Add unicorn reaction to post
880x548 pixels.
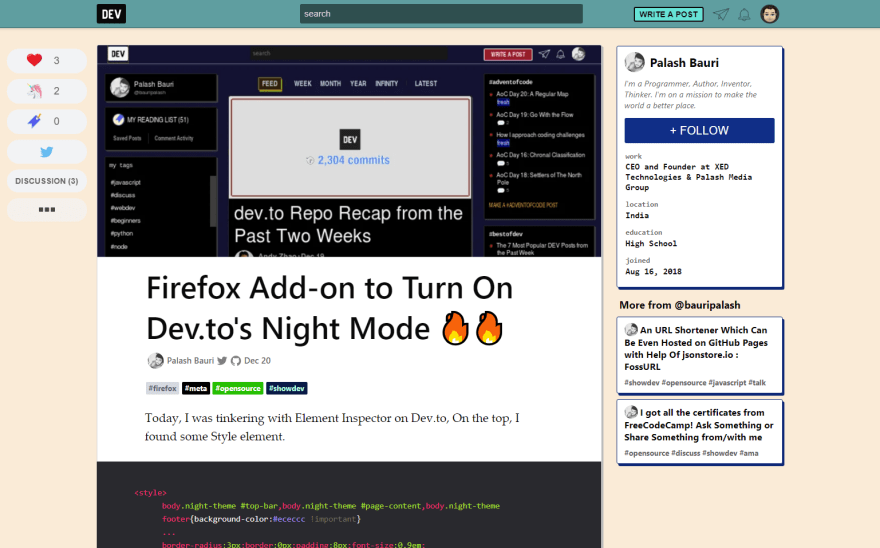(x=47, y=91)
